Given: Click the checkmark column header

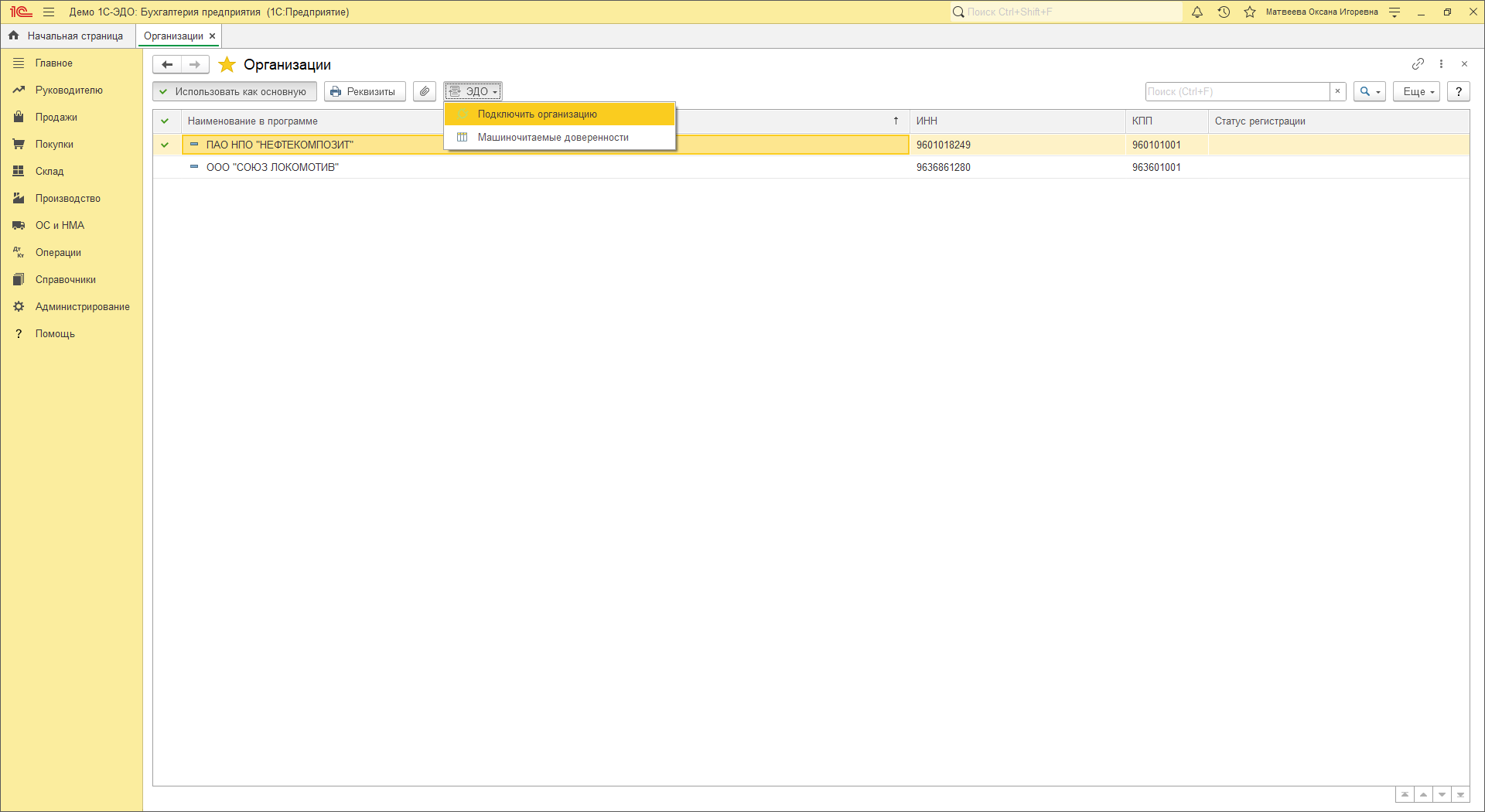Looking at the screenshot, I should click(x=165, y=121).
